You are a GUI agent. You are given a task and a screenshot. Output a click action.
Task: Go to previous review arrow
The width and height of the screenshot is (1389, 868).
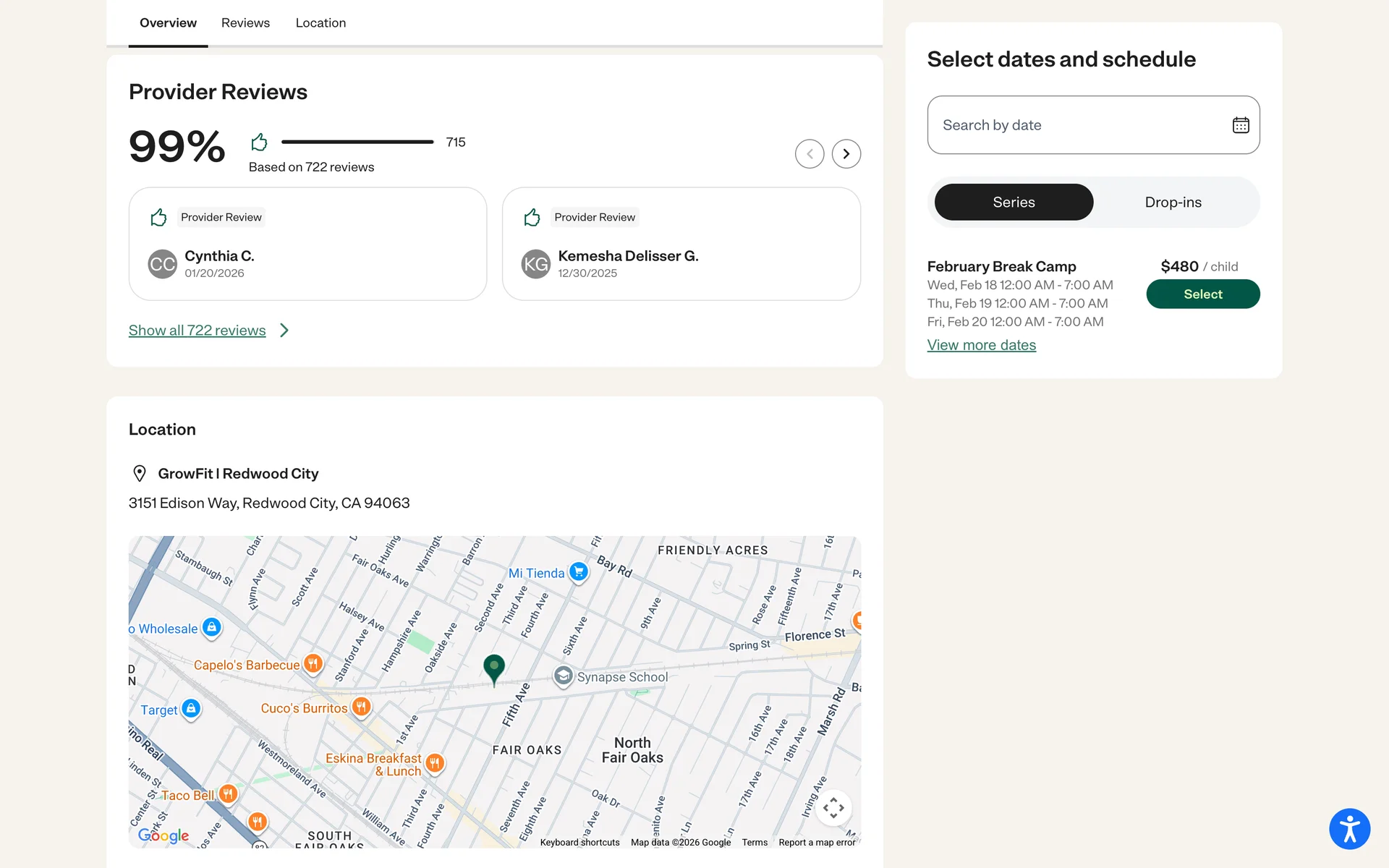810,154
